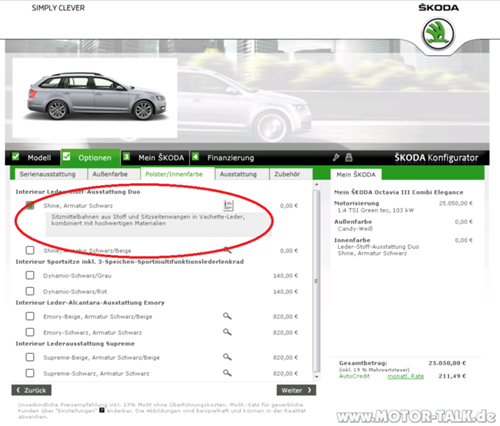Click the Weiter button
Viewport: 500px width, 426px height.
tap(296, 390)
